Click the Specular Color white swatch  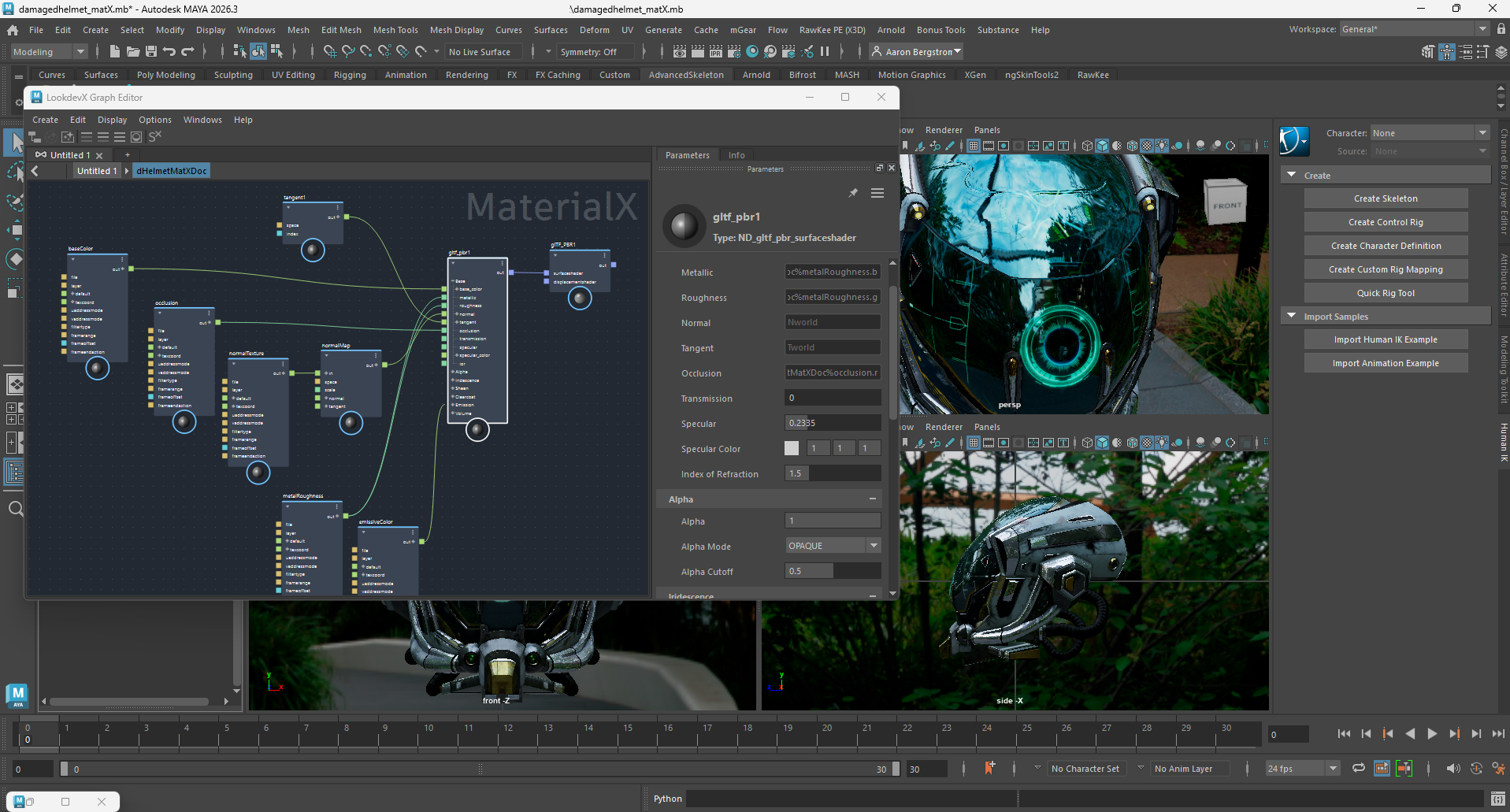(x=791, y=448)
